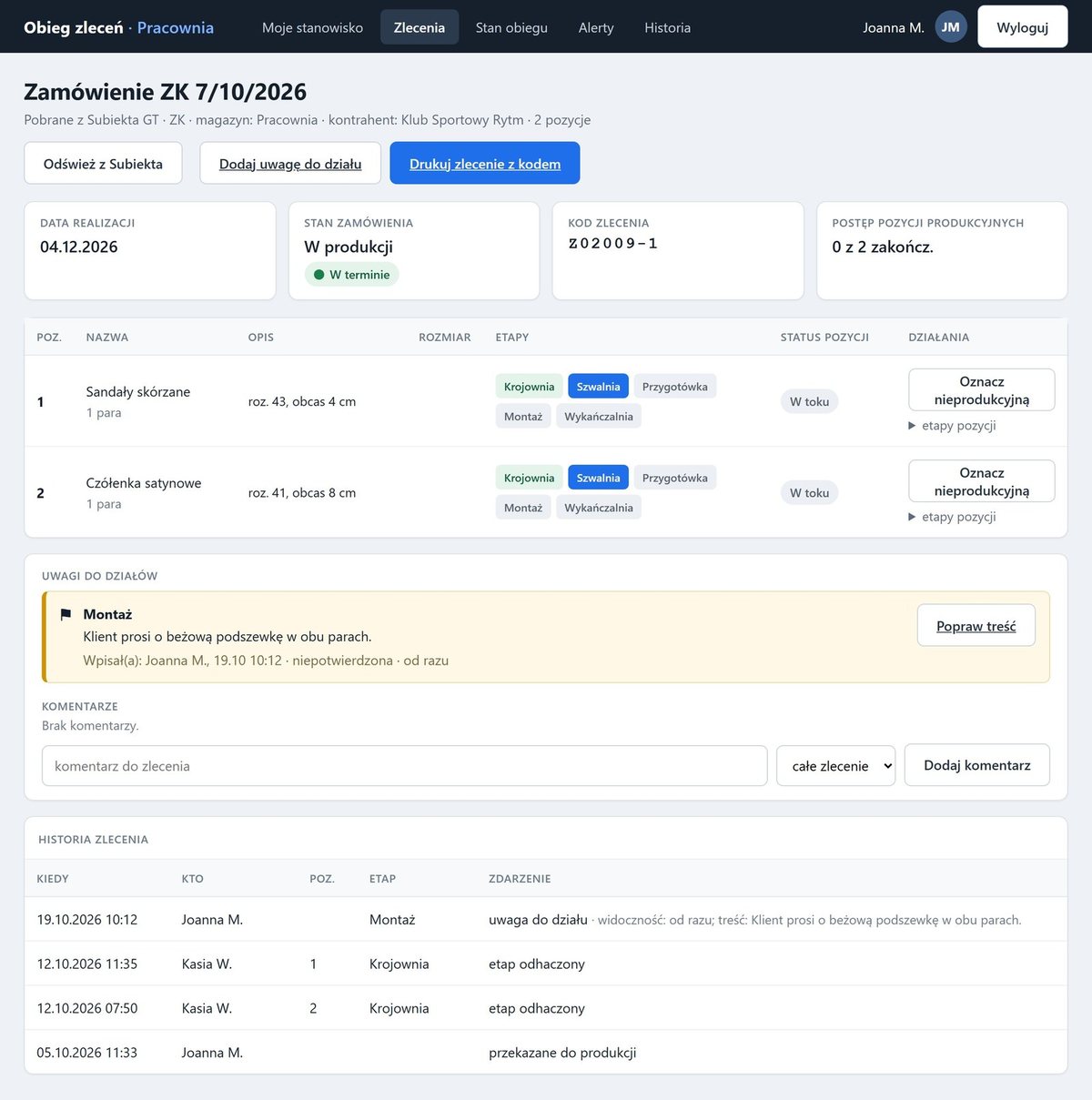
Task: Click Montaż stage chip for Sandały skórzane
Action: 523,417
